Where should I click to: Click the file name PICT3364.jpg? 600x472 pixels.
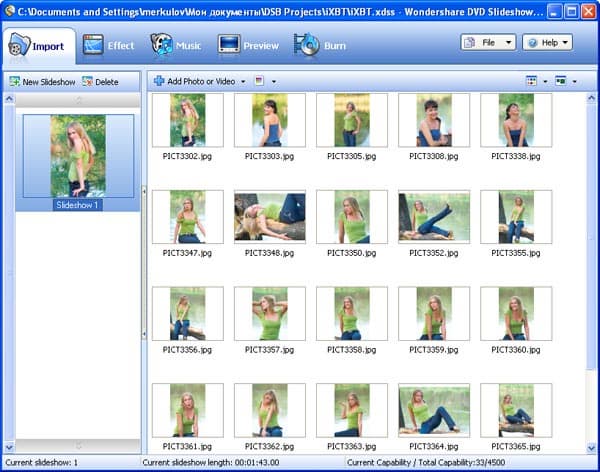[434, 446]
